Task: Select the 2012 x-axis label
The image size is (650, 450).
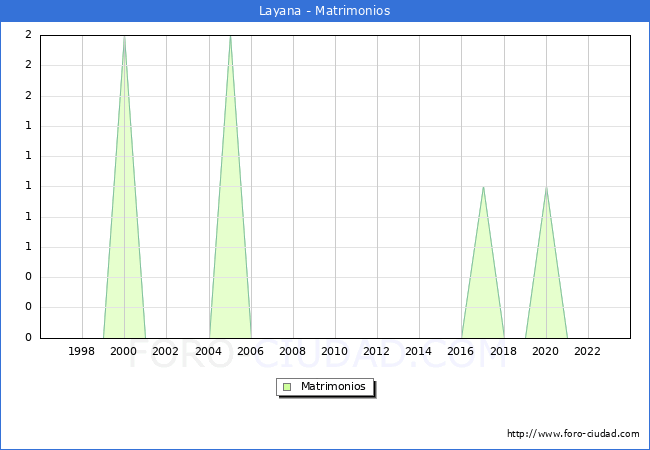Action: [376, 351]
